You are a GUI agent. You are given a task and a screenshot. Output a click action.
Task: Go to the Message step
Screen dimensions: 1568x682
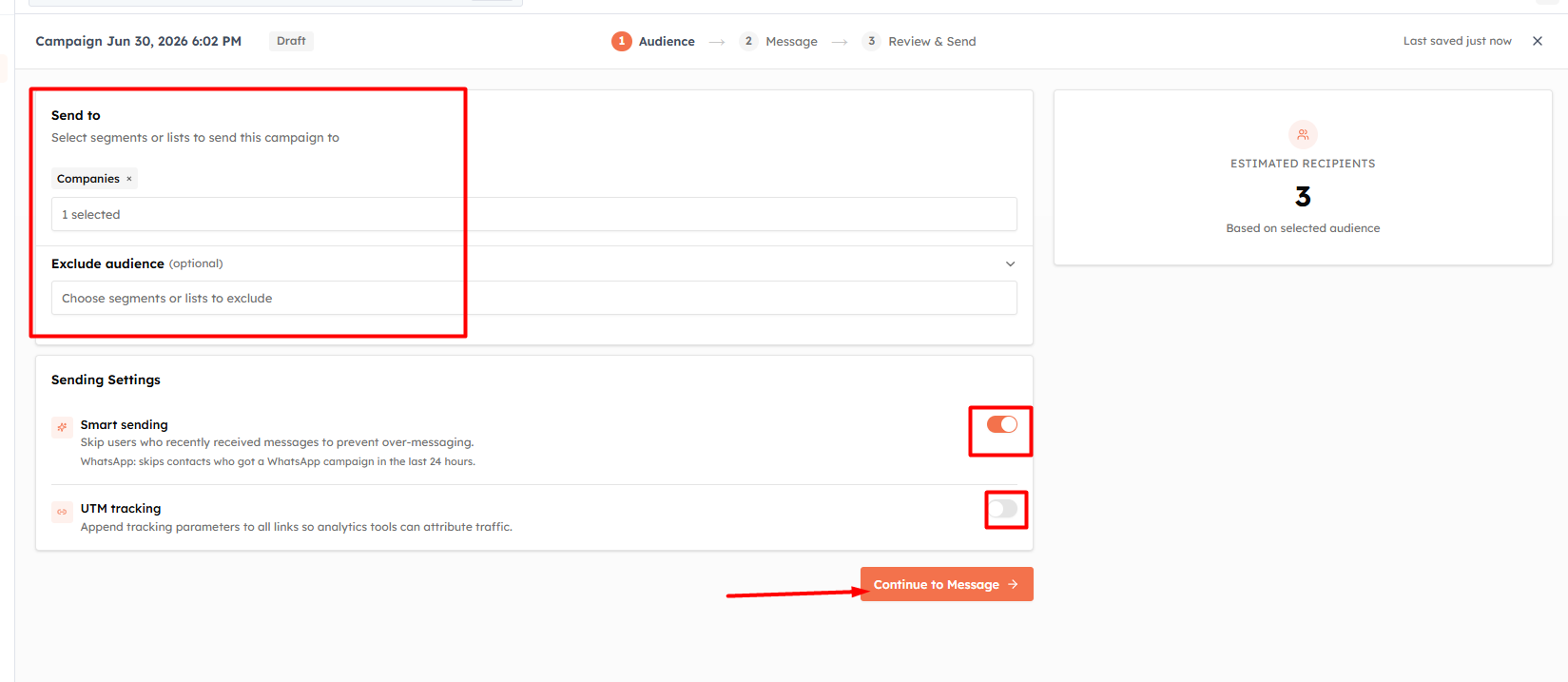[x=779, y=41]
